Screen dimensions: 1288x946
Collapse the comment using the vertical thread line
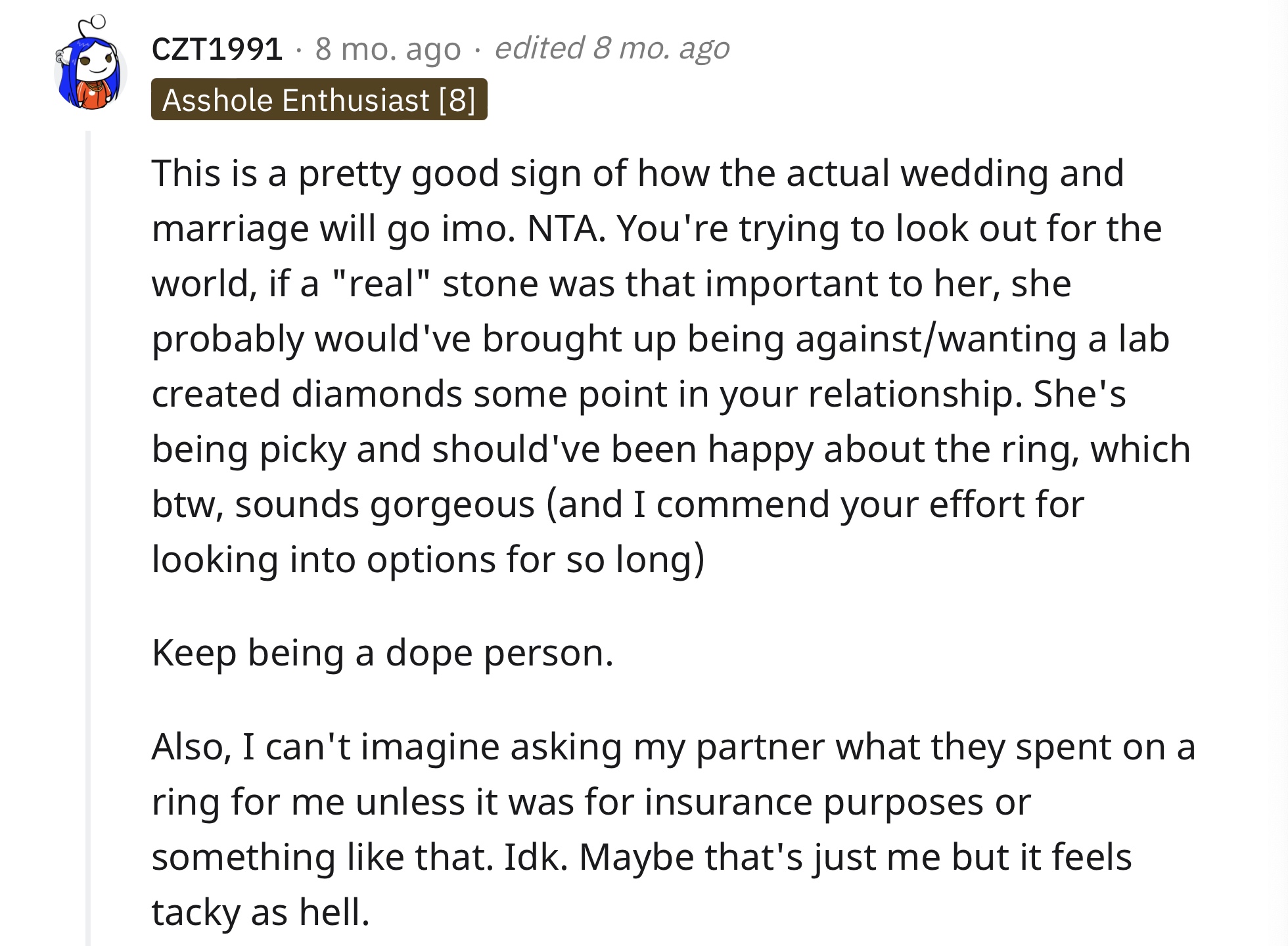(x=88, y=537)
